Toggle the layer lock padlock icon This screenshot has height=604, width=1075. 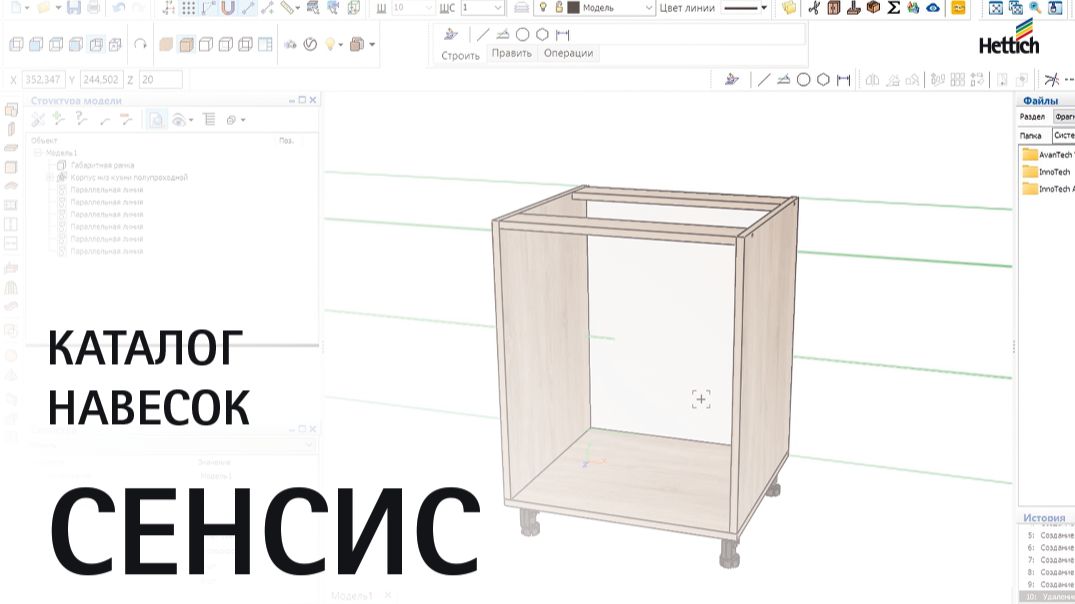(559, 8)
